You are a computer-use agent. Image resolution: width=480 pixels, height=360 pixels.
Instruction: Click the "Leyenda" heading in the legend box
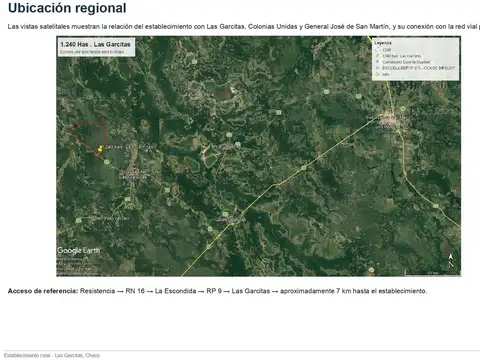383,43
